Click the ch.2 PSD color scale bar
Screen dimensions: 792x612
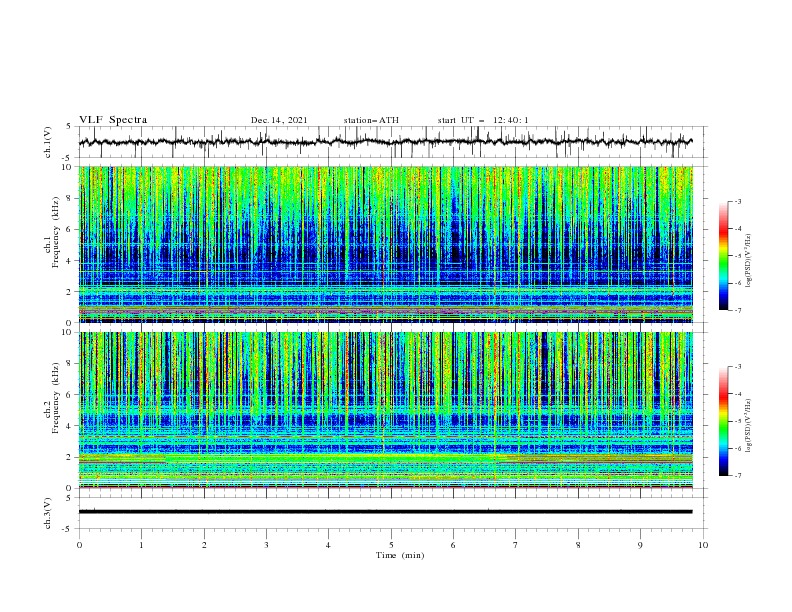[723, 421]
